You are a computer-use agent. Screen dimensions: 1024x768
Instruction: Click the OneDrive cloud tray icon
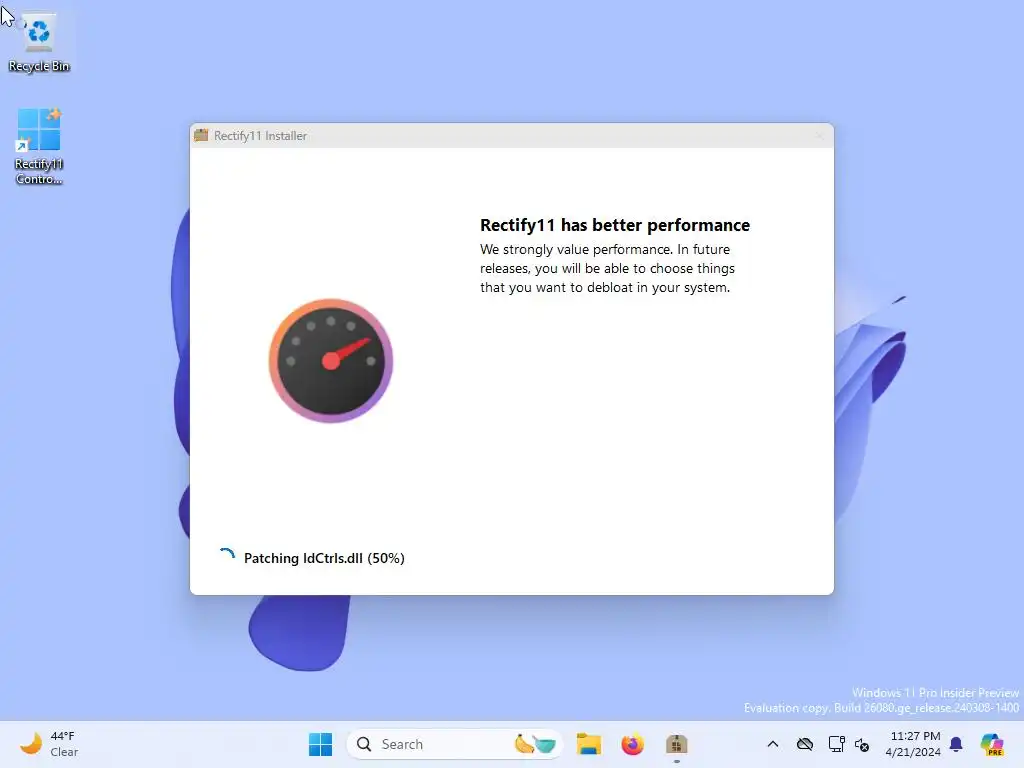[x=805, y=744]
